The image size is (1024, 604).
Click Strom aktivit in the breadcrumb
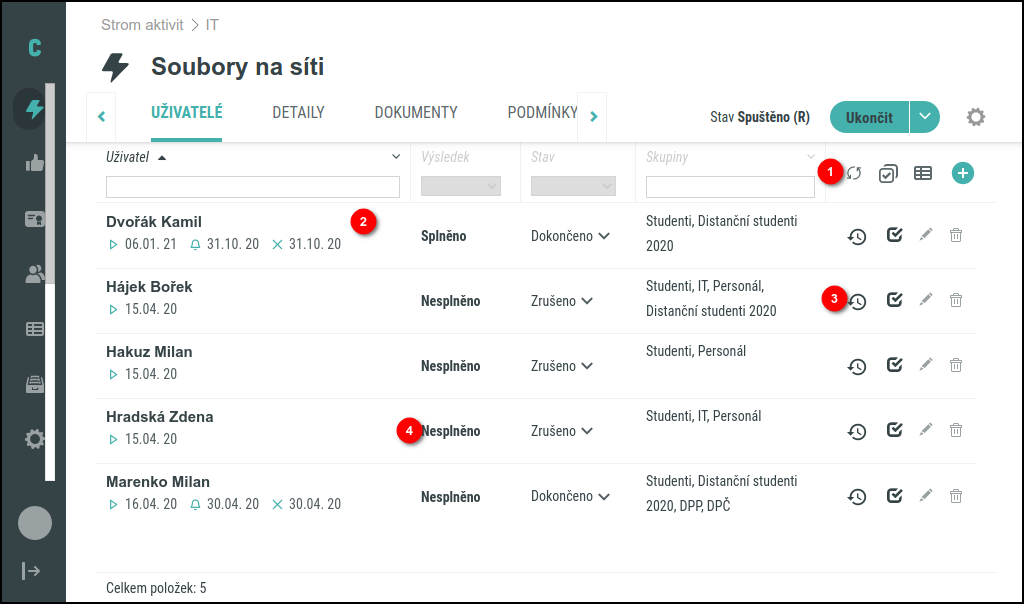click(140, 25)
